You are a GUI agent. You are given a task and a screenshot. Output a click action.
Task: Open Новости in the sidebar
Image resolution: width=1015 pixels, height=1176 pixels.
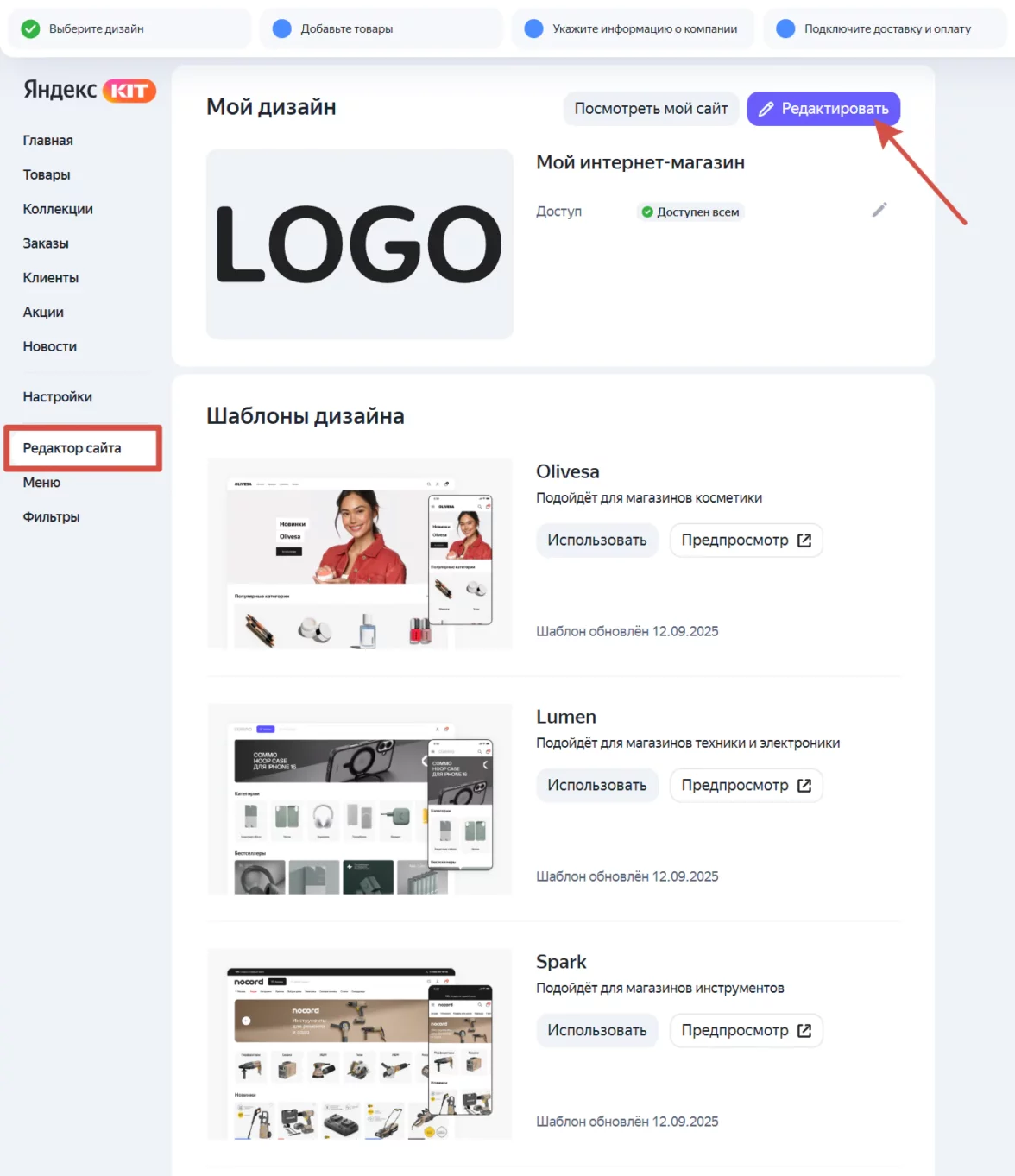50,346
